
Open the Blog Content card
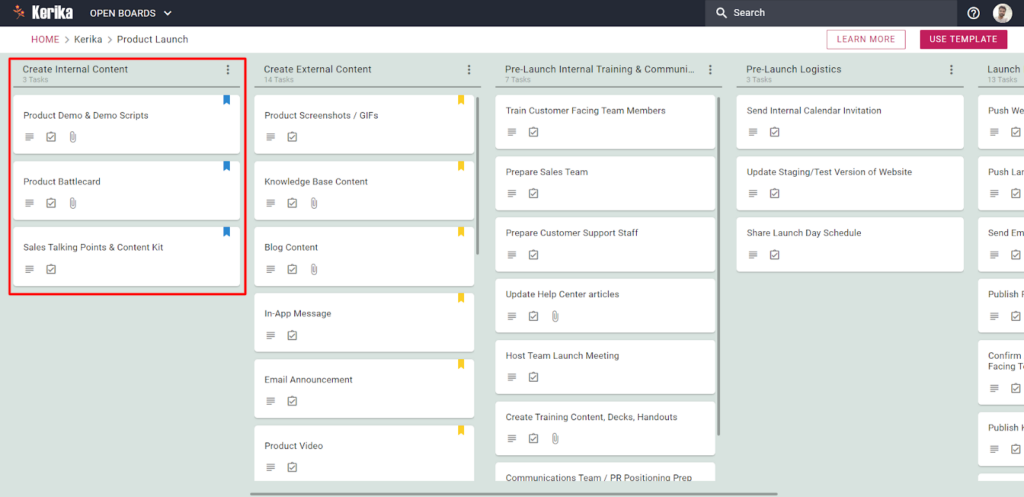(x=364, y=256)
